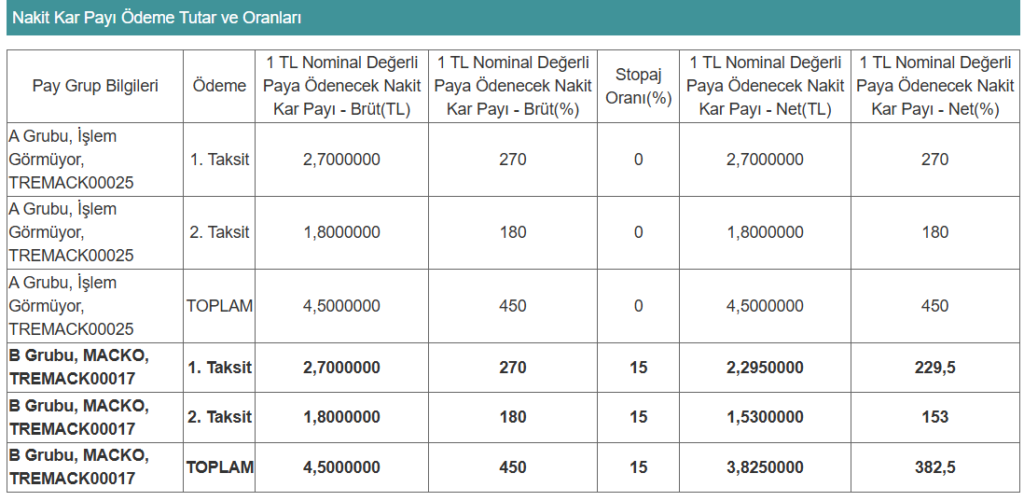Click Net(%) 180 in A Grubu 2. Taksit row
Image resolution: width=1024 pixels, height=501 pixels.
[x=935, y=233]
